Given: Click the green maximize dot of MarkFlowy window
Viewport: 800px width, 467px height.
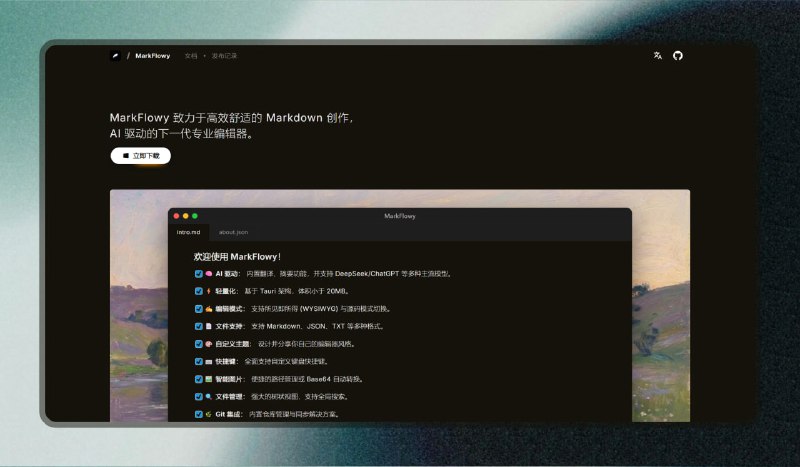Looking at the screenshot, I should pos(195,216).
